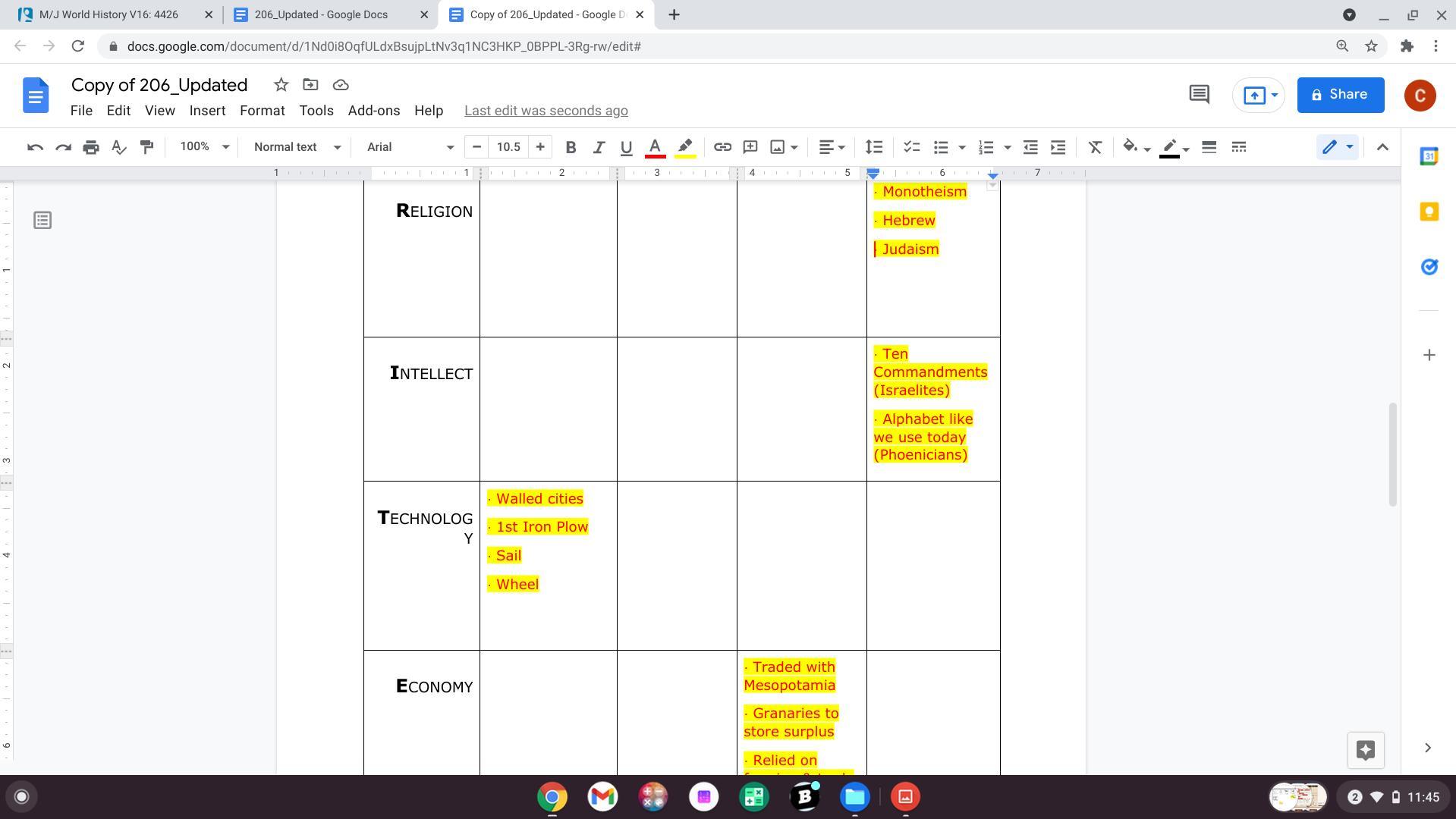Toggle the bulleted list
Screen dimensions: 1456x819
[941, 147]
